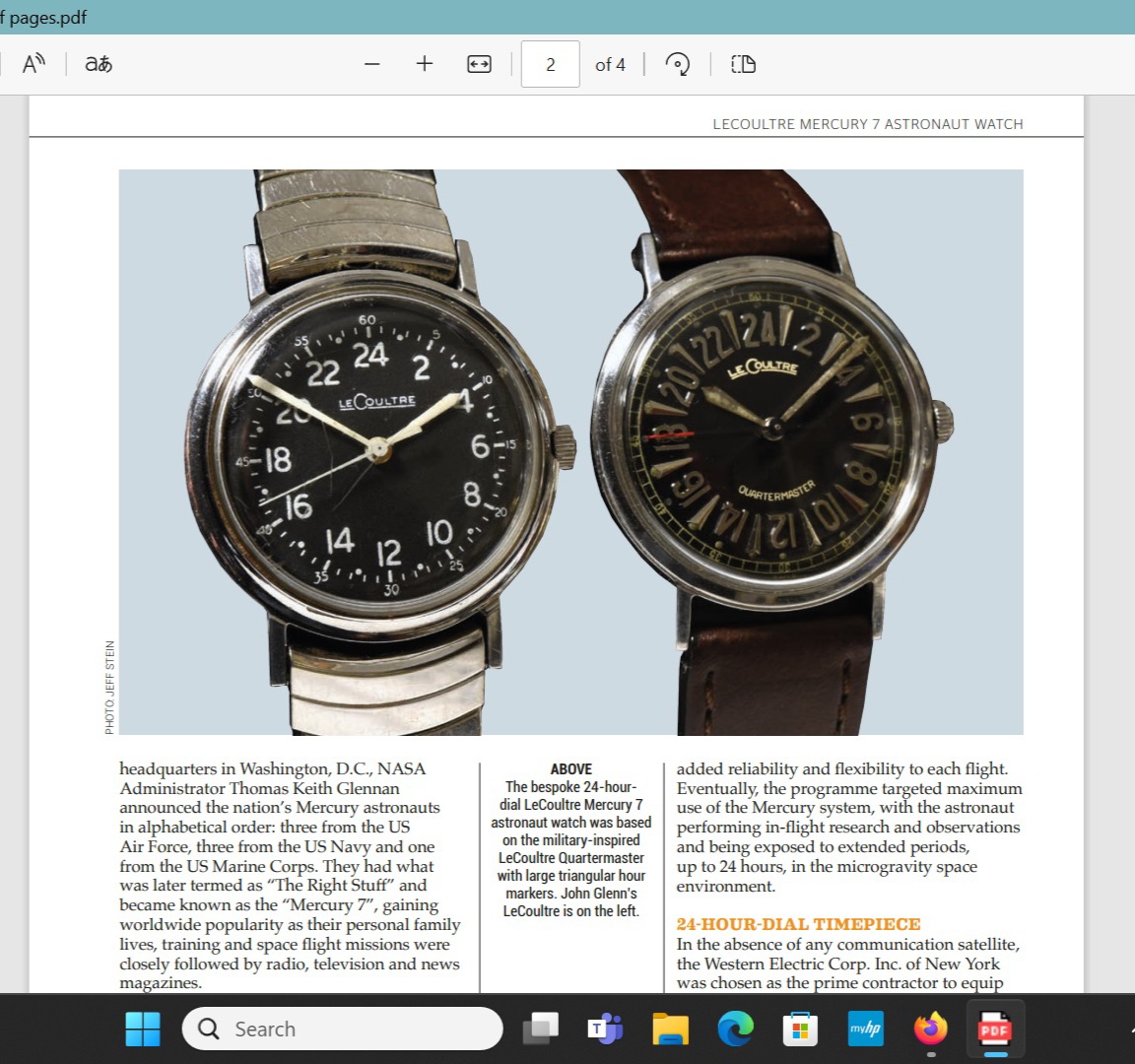Toggle the Page view layout

coord(743,64)
